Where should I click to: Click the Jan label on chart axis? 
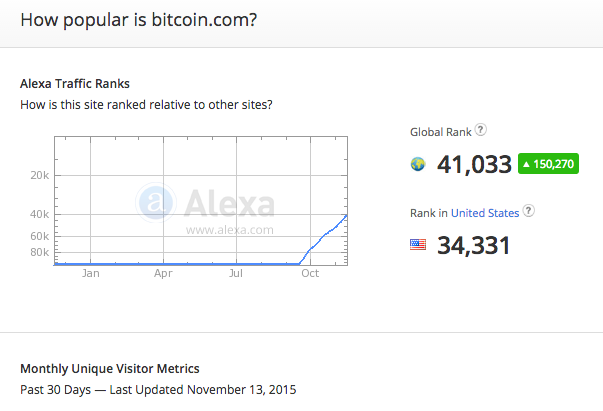click(x=90, y=273)
